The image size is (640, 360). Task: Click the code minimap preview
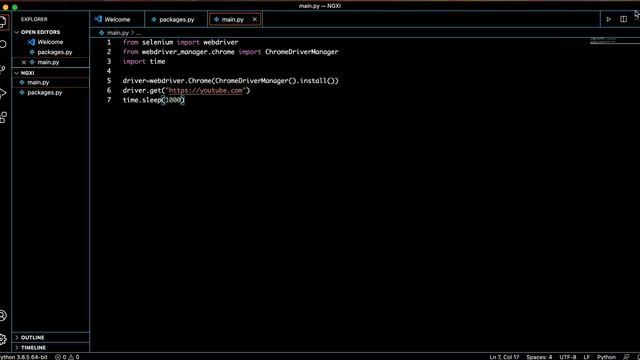point(603,40)
